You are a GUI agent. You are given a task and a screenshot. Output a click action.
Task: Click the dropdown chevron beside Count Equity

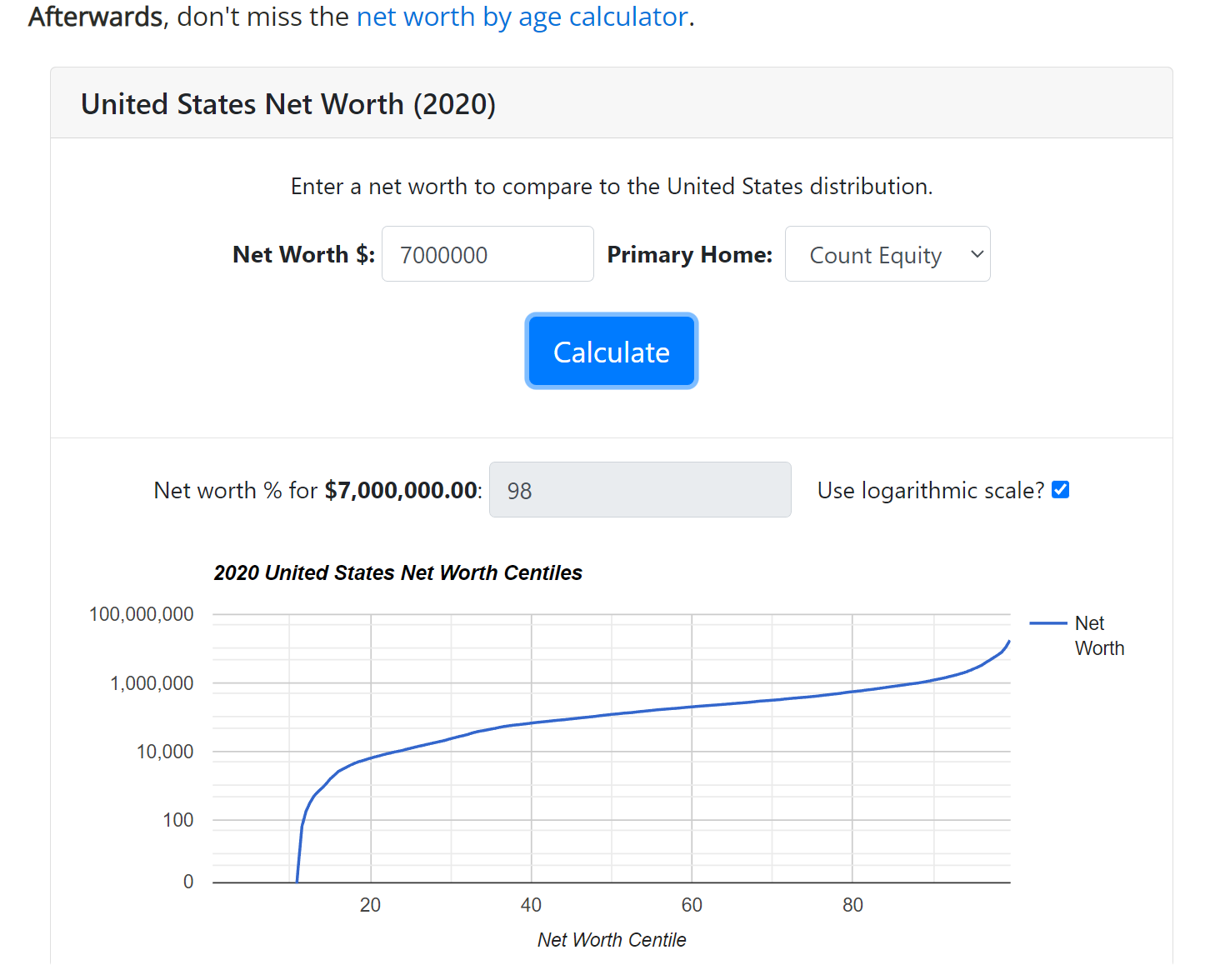977,254
